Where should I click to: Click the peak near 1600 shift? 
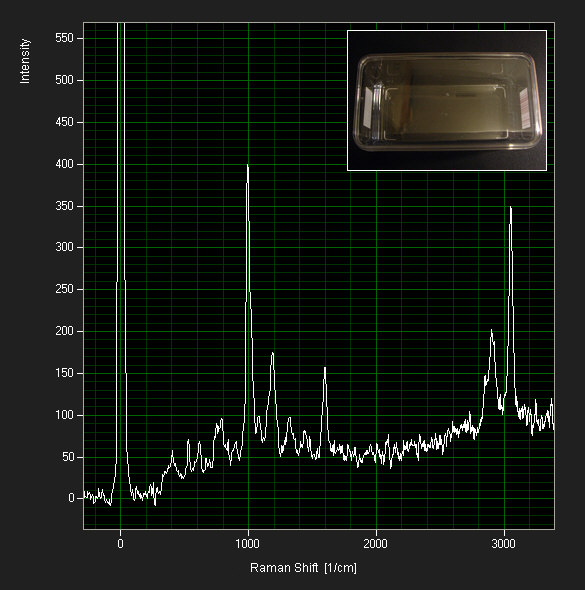pos(325,370)
